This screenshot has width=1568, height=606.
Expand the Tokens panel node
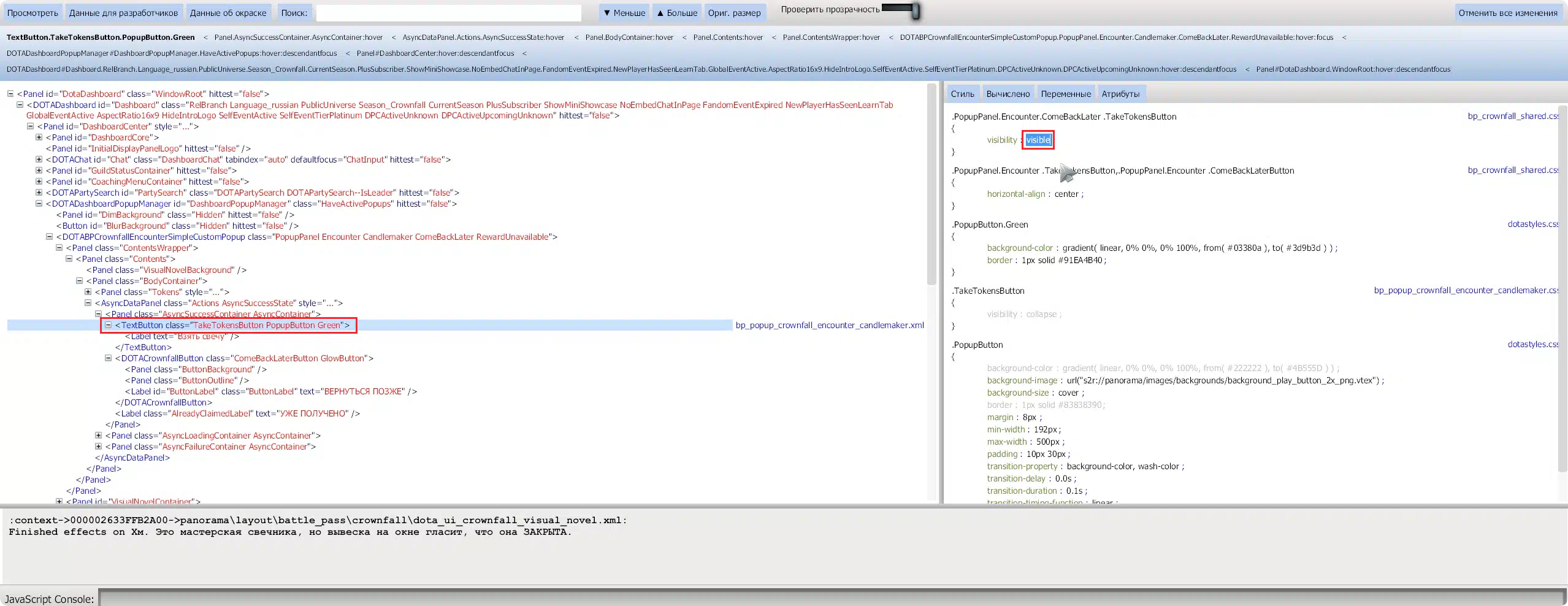click(x=88, y=292)
